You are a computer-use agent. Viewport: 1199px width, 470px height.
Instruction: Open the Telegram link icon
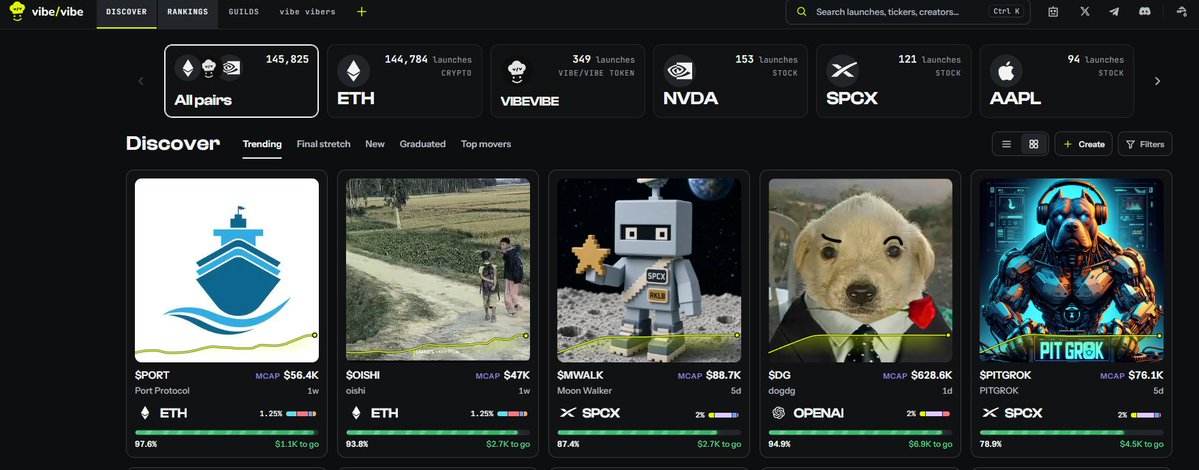click(1114, 11)
